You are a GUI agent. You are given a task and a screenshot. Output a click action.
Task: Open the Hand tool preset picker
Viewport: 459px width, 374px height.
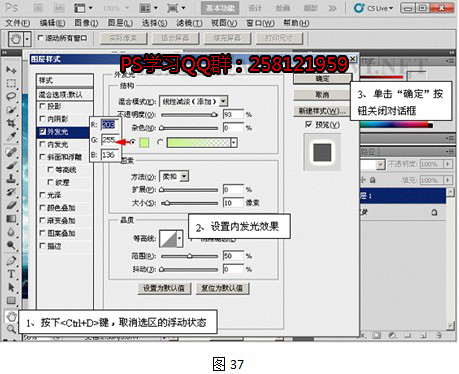tap(27, 39)
